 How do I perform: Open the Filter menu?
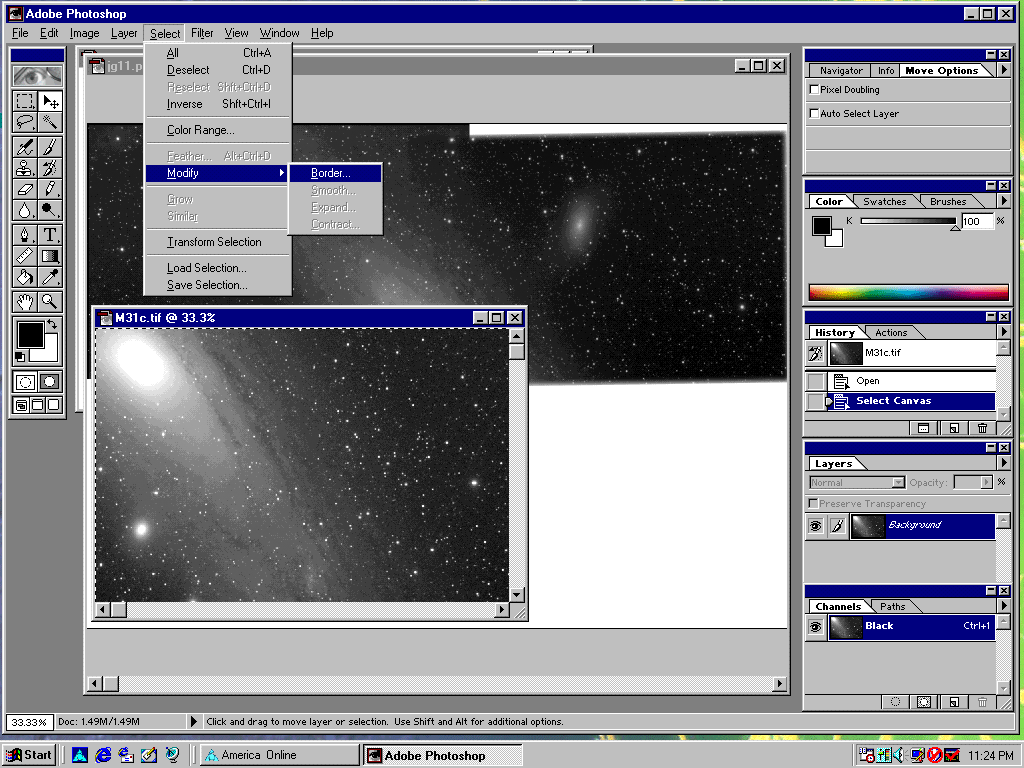(x=202, y=33)
